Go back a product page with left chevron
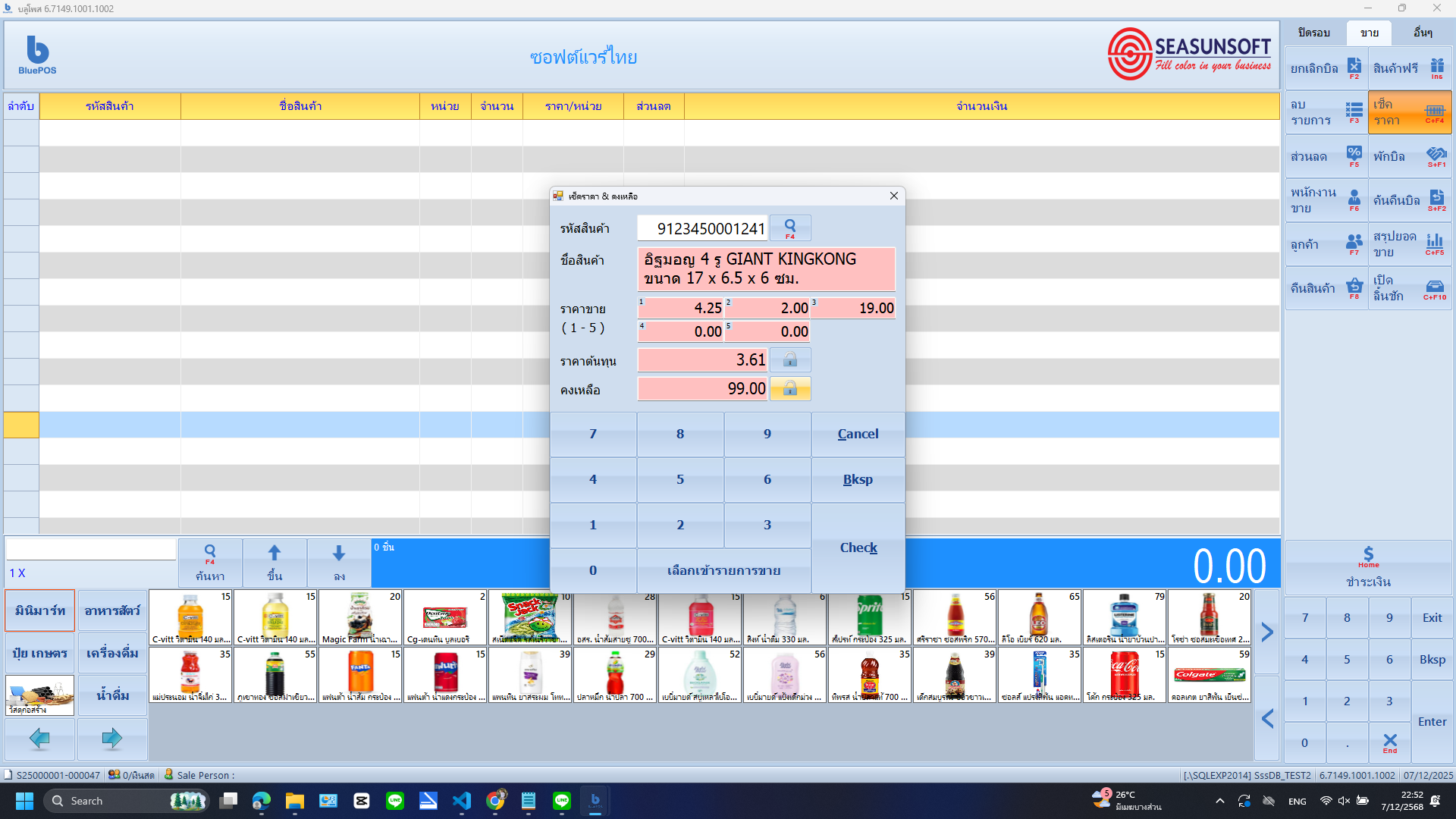 [1266, 719]
